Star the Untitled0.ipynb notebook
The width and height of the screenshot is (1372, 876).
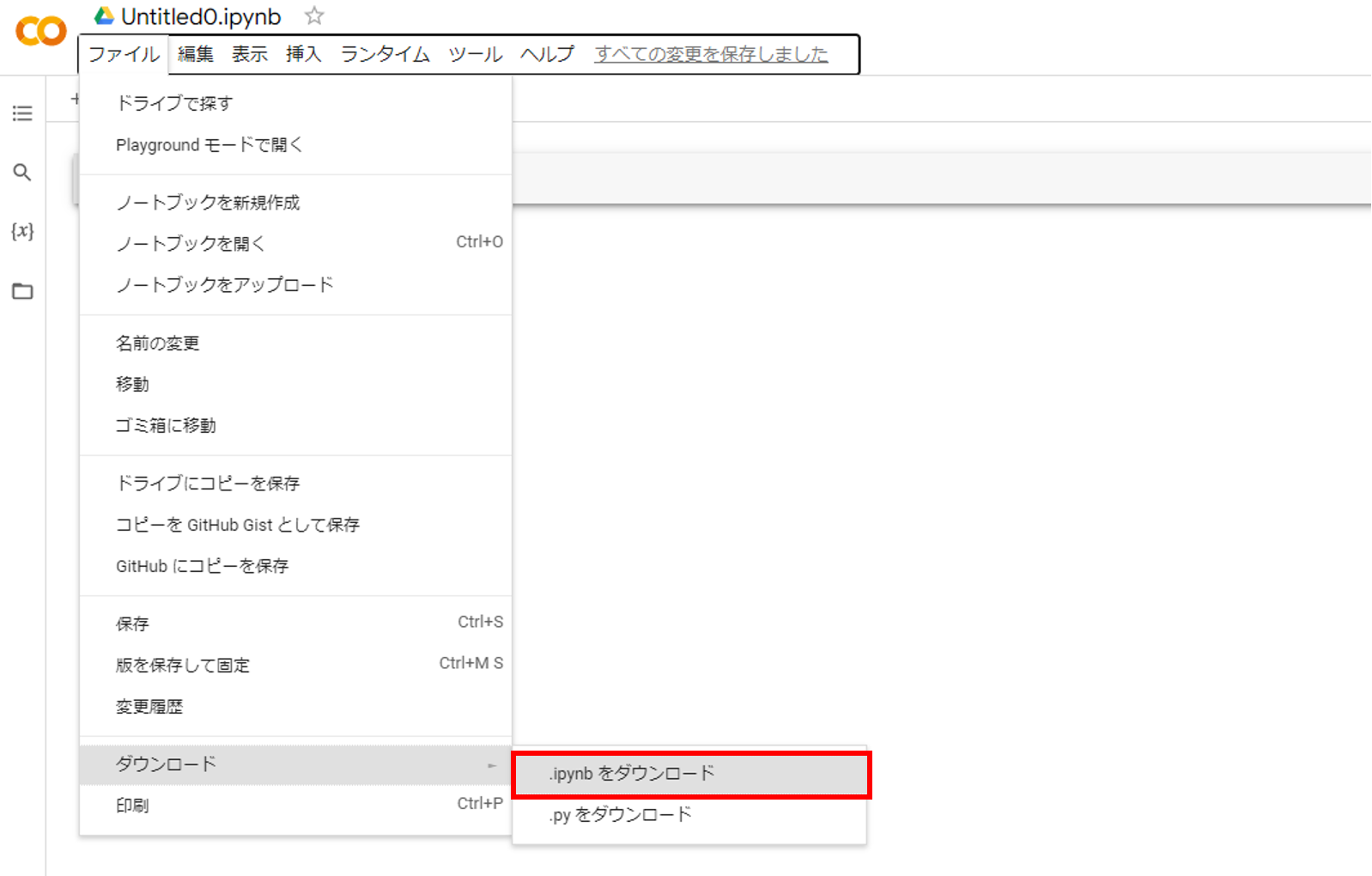point(314,15)
